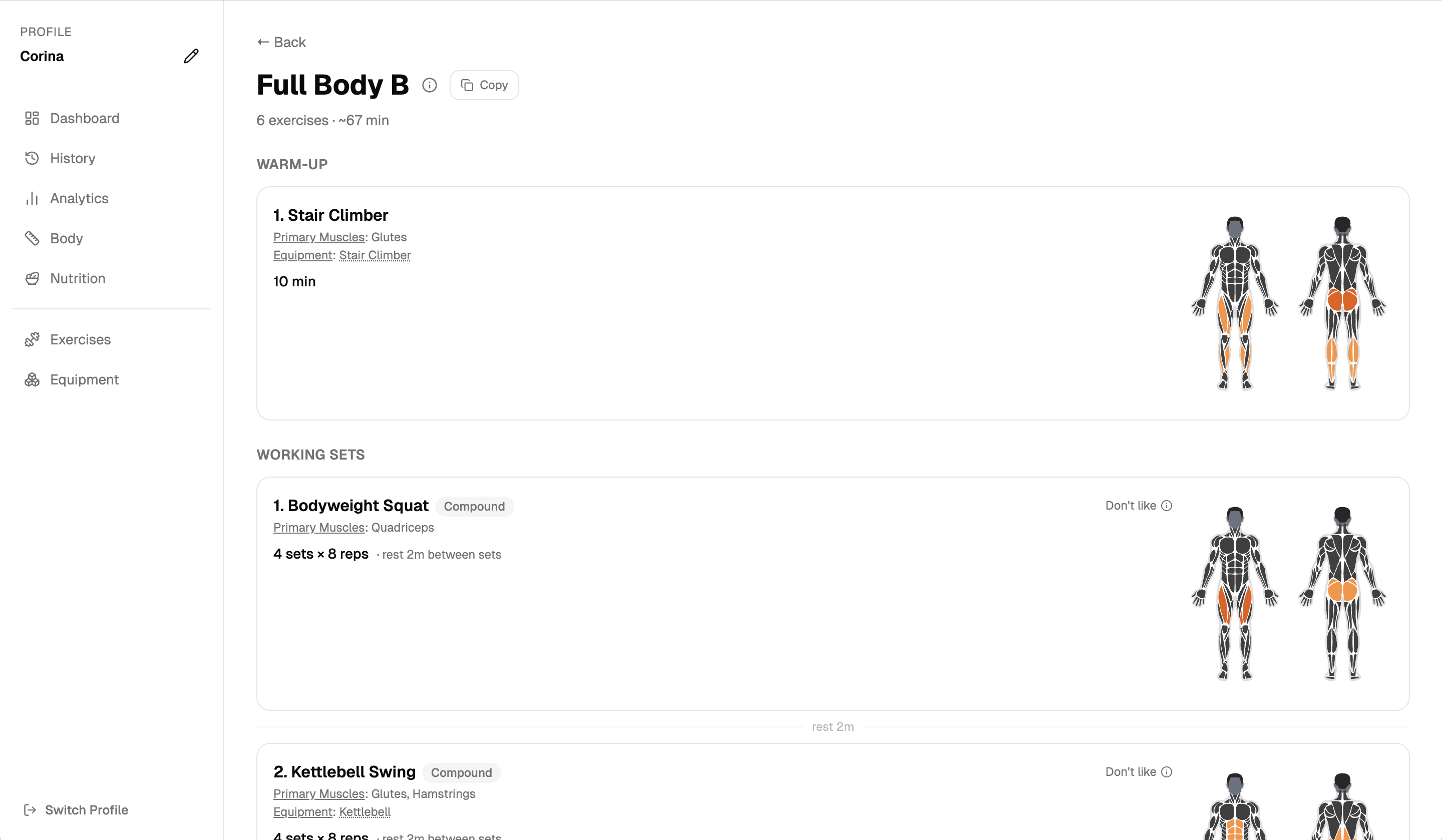Click the Analytics bar chart icon

point(32,199)
